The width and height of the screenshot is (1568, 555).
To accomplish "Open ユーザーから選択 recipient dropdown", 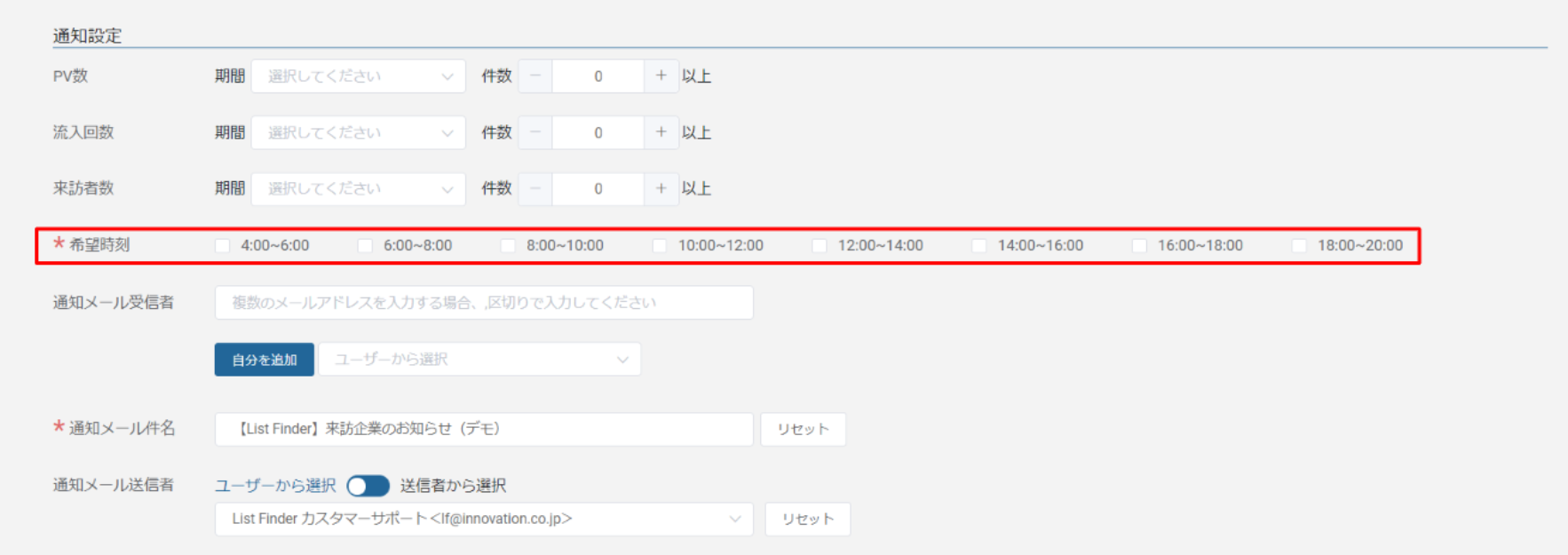I will 479,360.
